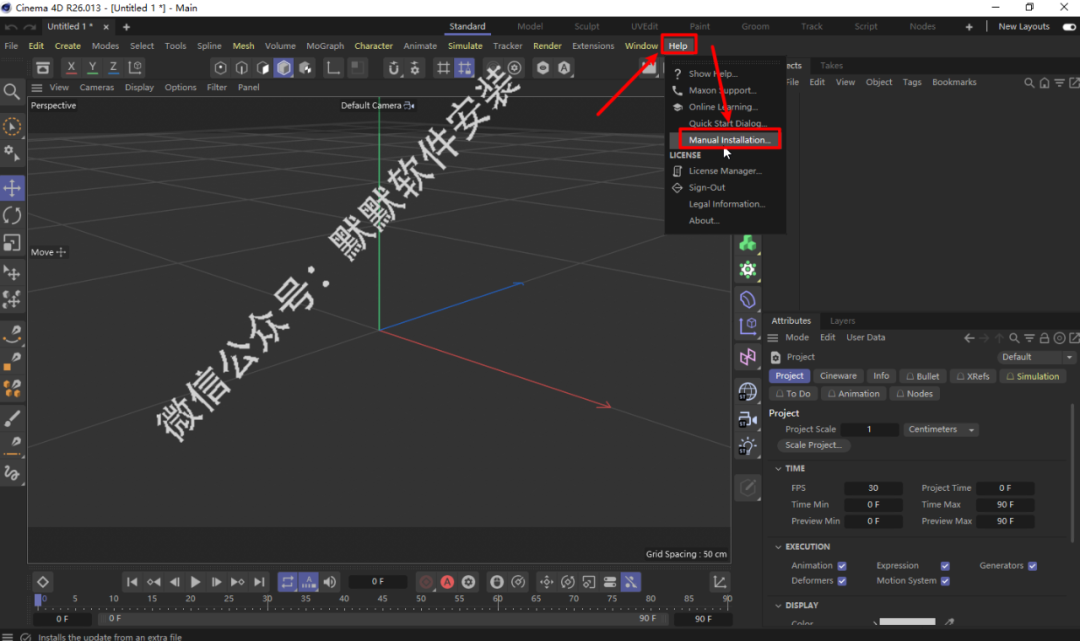1080x641 pixels.
Task: Click the red Autokeying icon
Action: (x=447, y=582)
